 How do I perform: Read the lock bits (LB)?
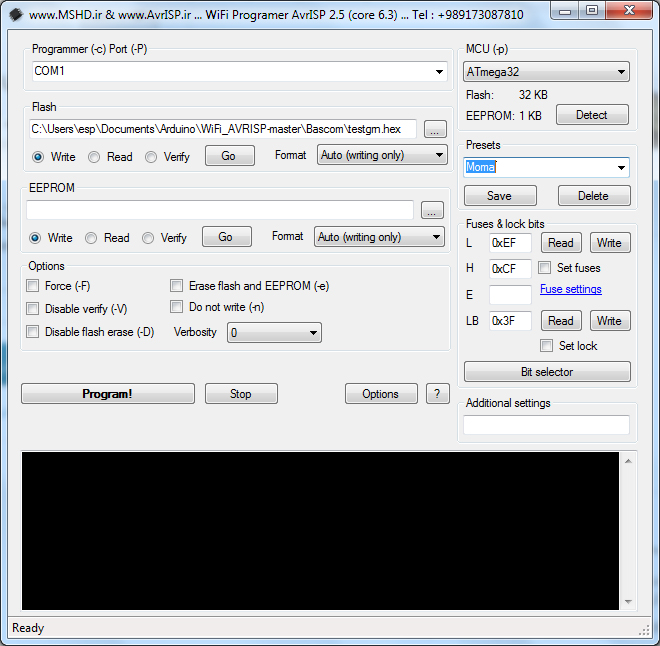(562, 321)
